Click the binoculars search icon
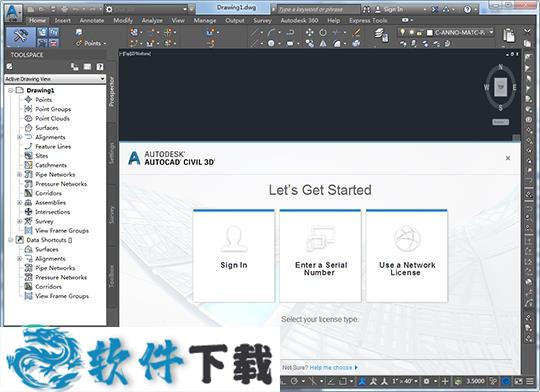The width and height of the screenshot is (540, 392). click(366, 10)
